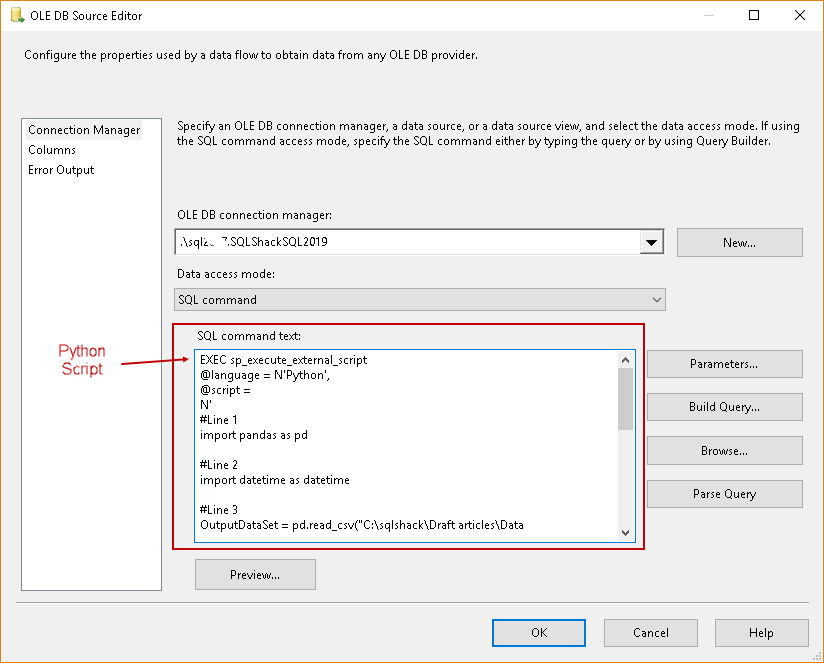The width and height of the screenshot is (824, 663).
Task: Launch the Build Query... tool
Action: pyautogui.click(x=724, y=407)
